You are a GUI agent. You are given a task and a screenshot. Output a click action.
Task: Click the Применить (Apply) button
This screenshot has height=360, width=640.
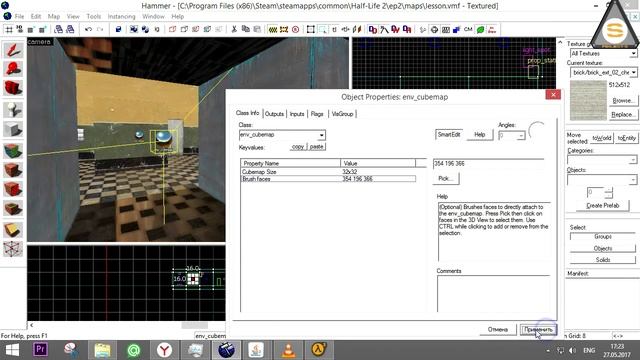[538, 329]
